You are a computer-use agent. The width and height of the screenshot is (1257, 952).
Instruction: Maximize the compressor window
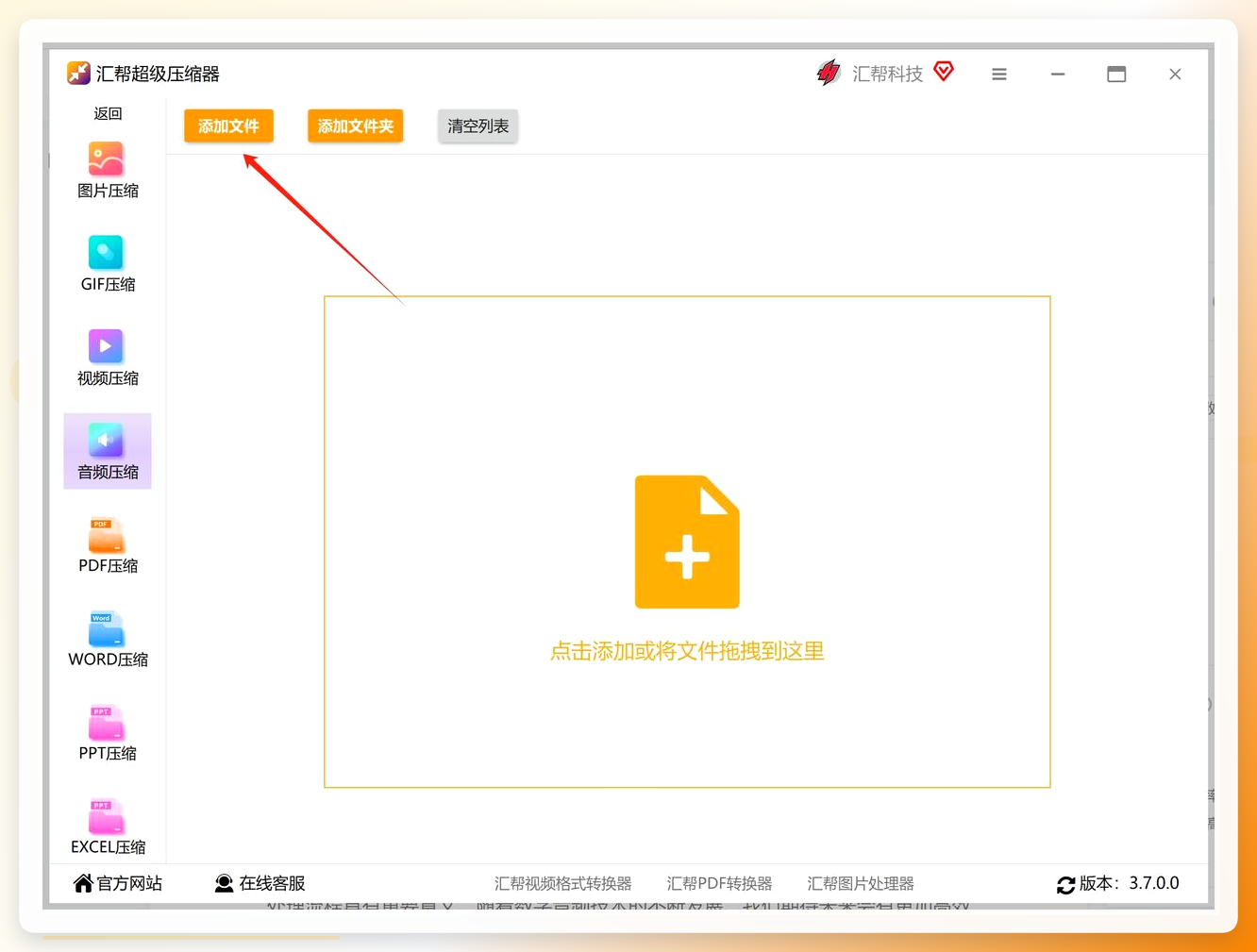pos(1116,74)
